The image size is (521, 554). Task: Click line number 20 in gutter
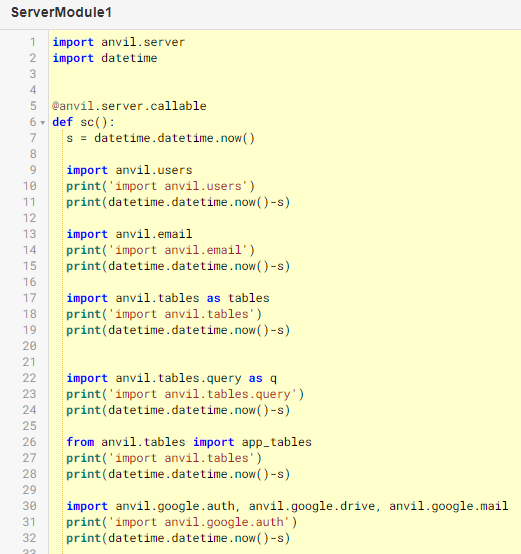tap(29, 346)
